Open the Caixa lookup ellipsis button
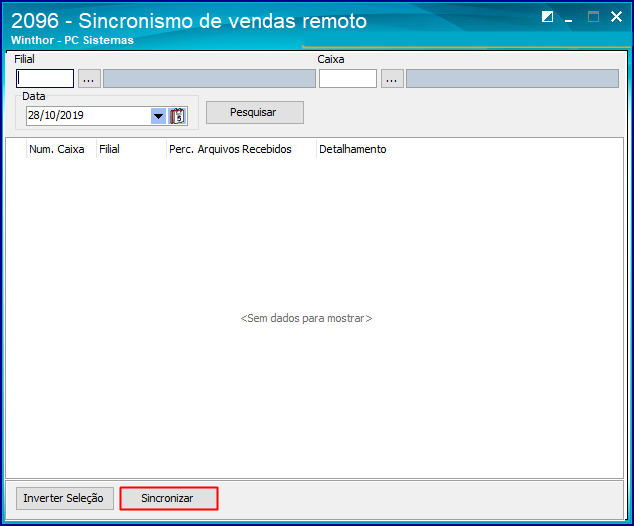Viewport: 634px width, 526px height. coord(392,78)
